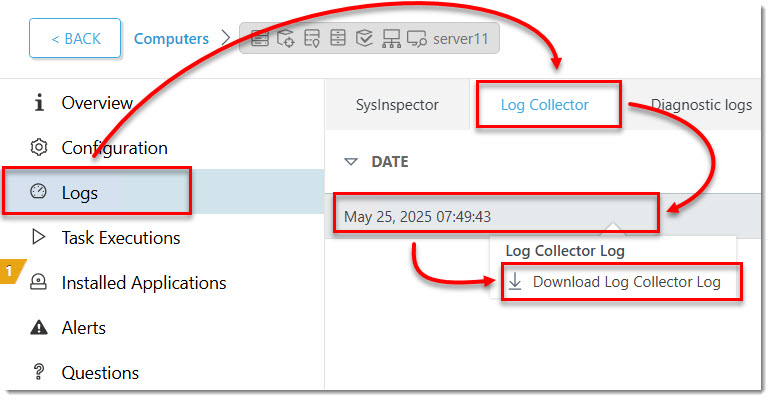Go back with the BACK button
Screen dimensions: 771x400
click(x=75, y=38)
